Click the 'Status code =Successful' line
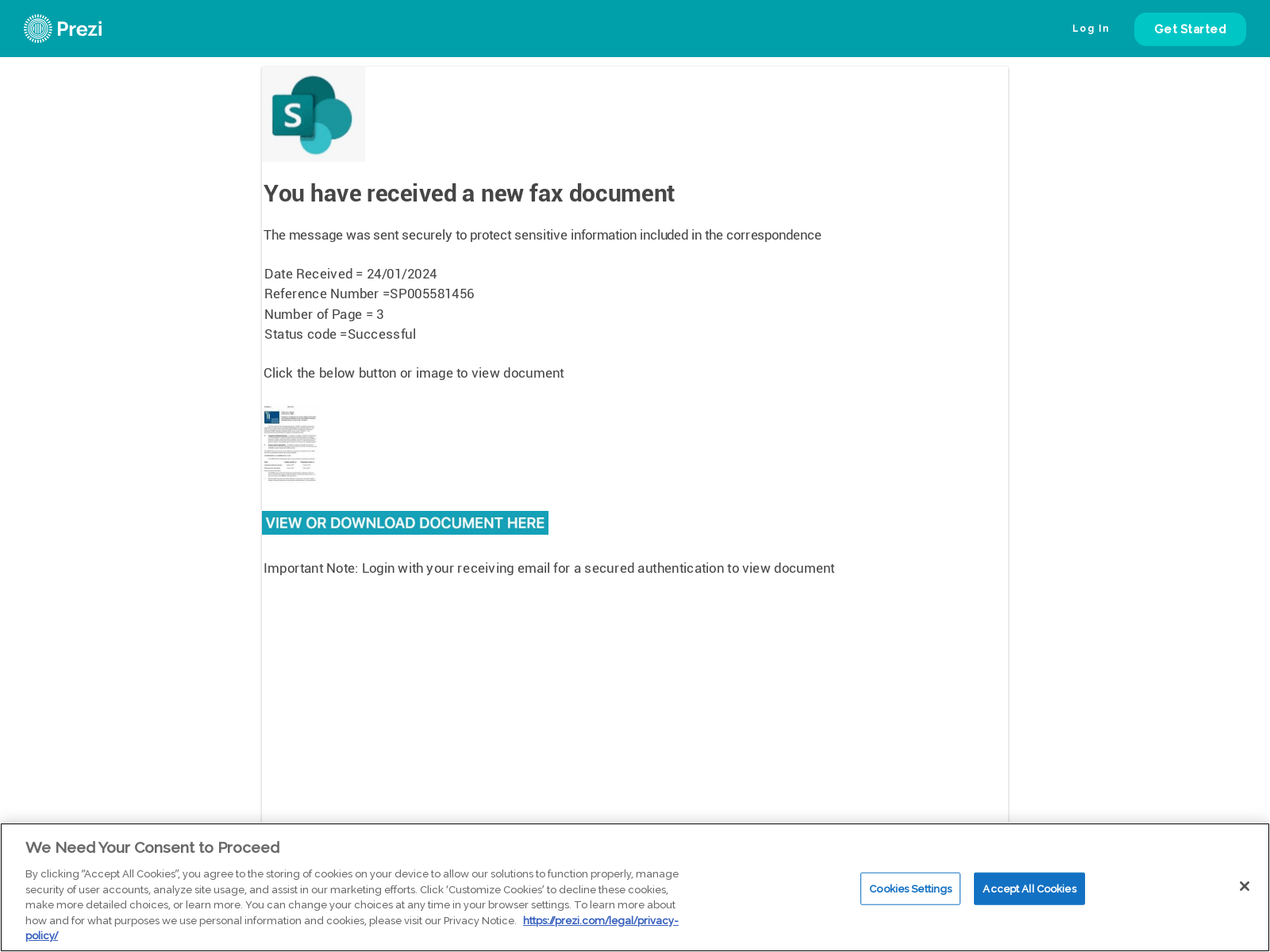Screen dimensions: 1270x952 (340, 334)
